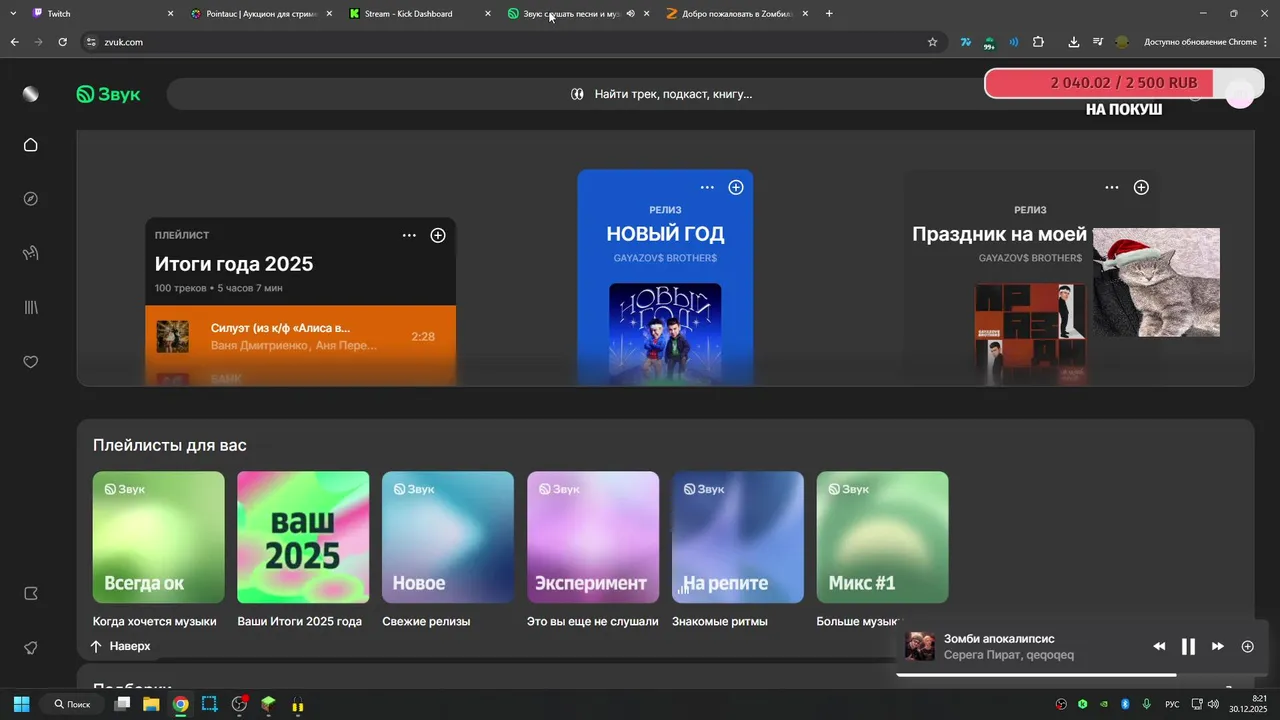This screenshot has height=720, width=1280.
Task: Pause the currently playing track
Action: coord(1188,646)
